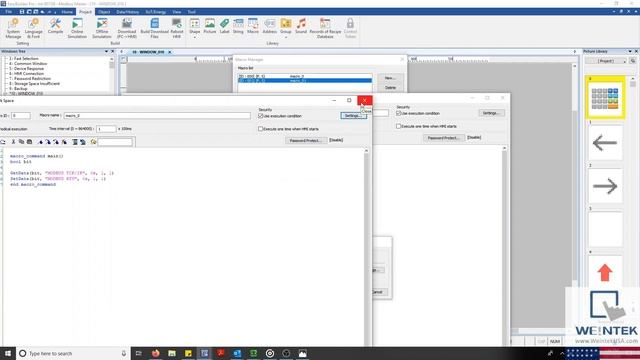Select Common Window in Windows tree

click(x=28, y=64)
